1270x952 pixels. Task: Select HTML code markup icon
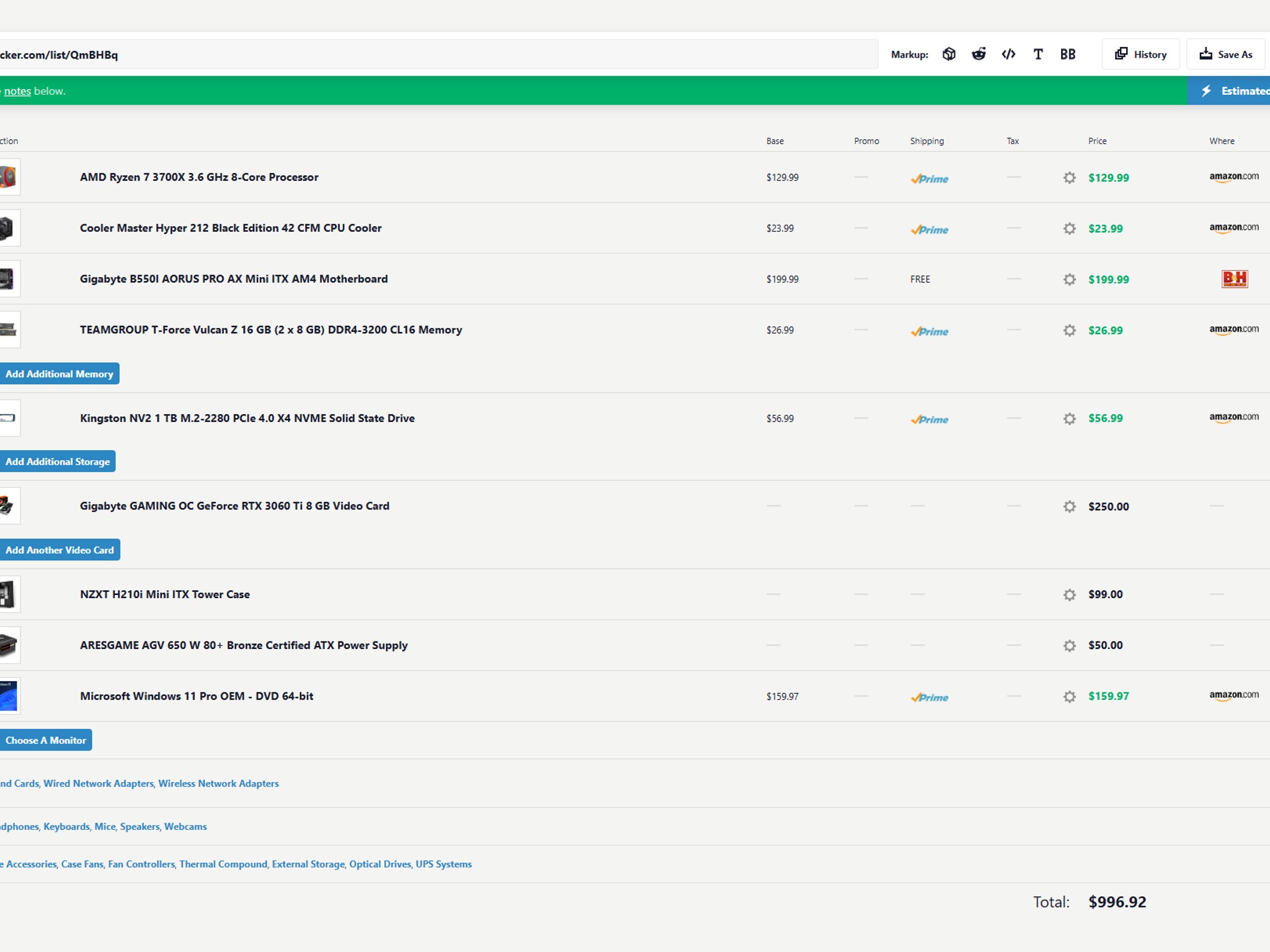(1008, 54)
